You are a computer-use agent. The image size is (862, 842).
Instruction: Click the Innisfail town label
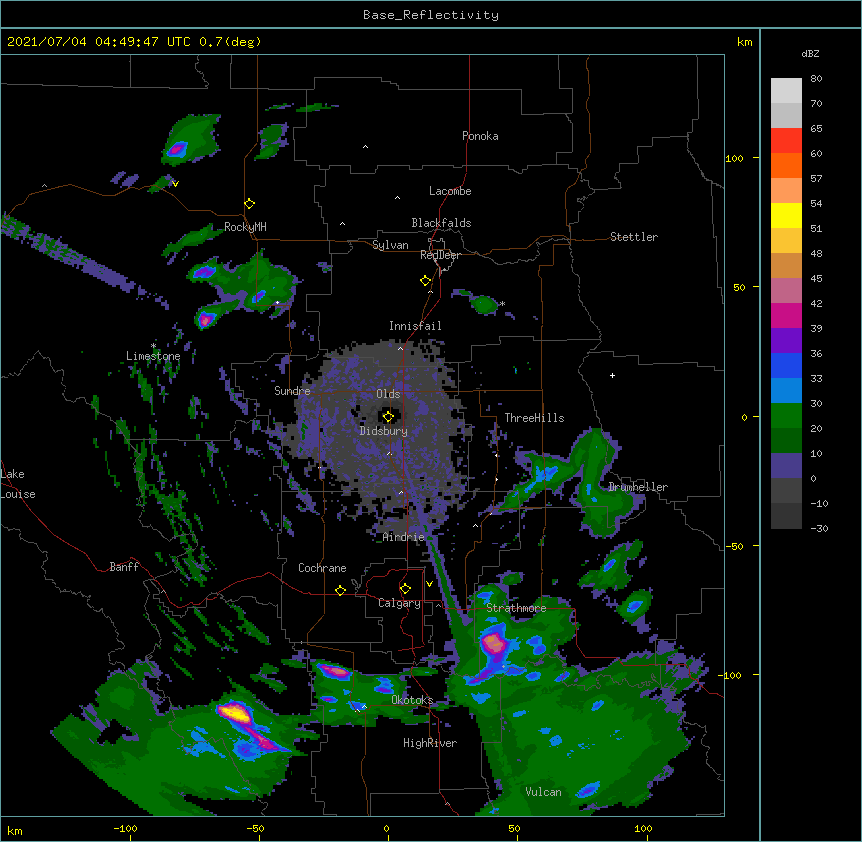point(415,326)
